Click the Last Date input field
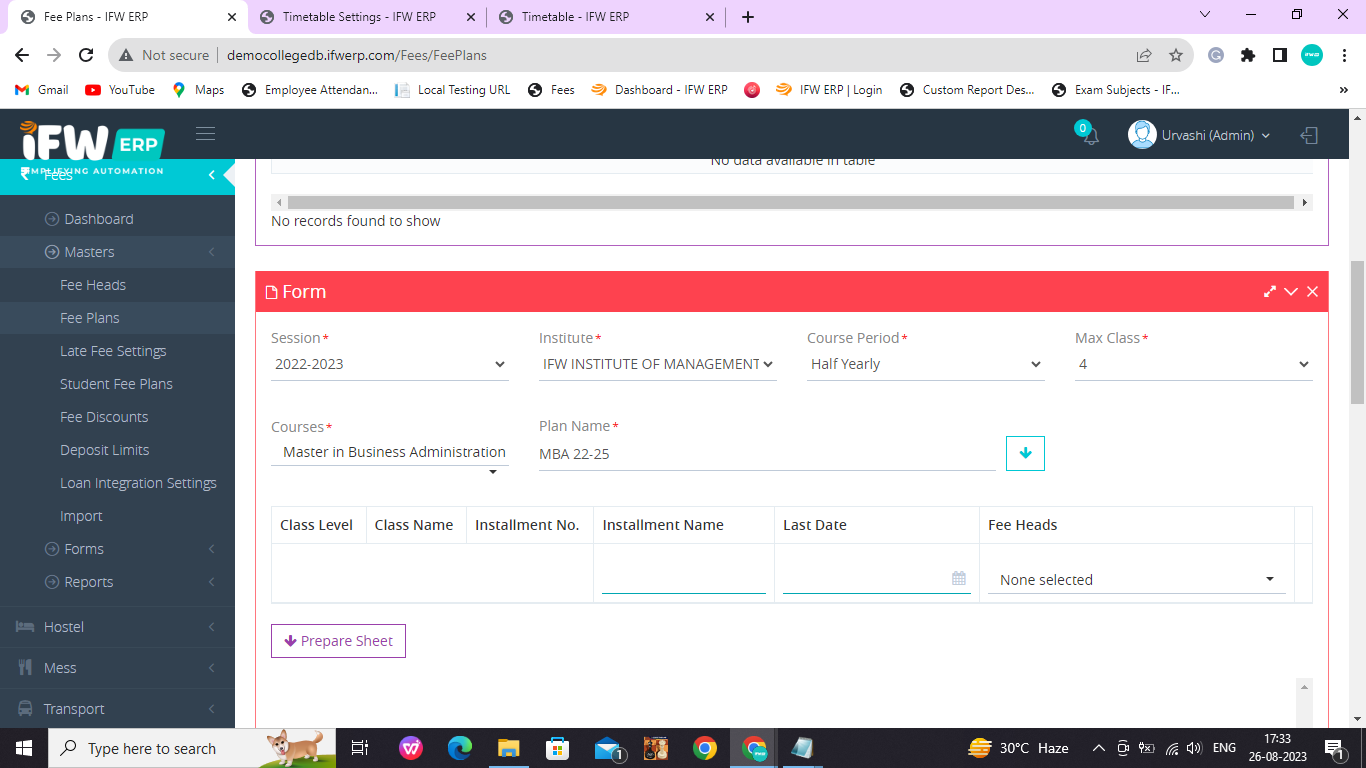The width and height of the screenshot is (1366, 768). pyautogui.click(x=877, y=579)
